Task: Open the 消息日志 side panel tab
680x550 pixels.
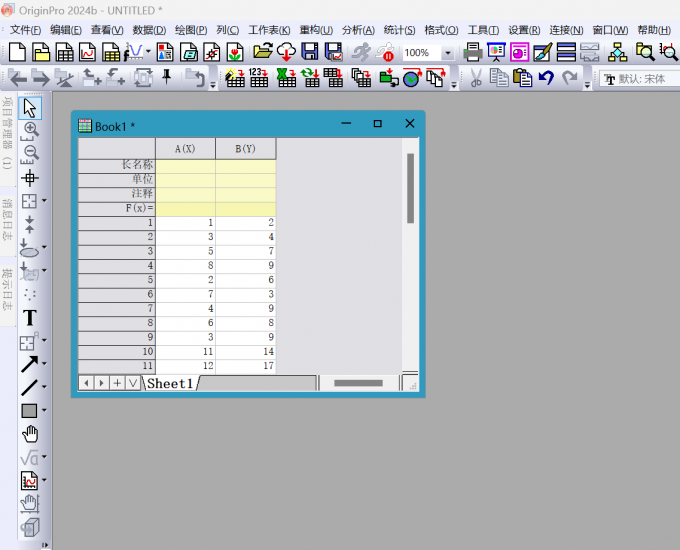Action: [7, 219]
